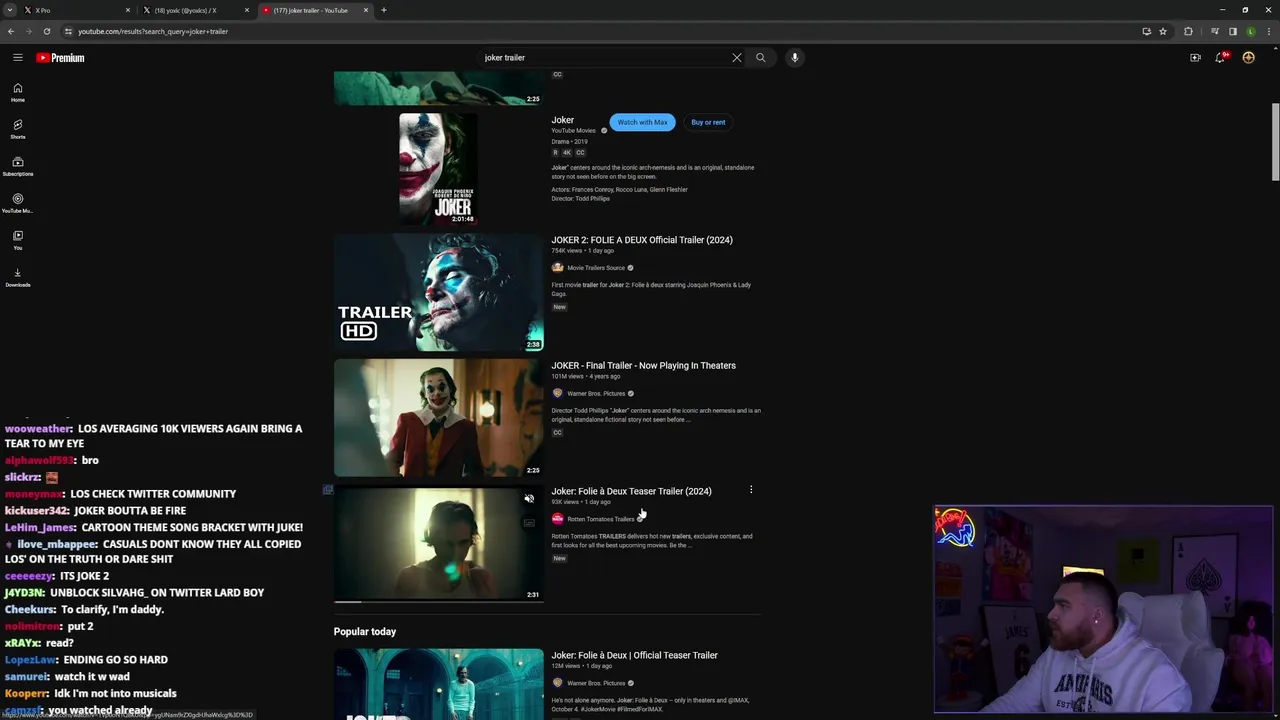Open Shorts in the YouTube sidebar
Screen dimensions: 1280x720
click(x=18, y=129)
